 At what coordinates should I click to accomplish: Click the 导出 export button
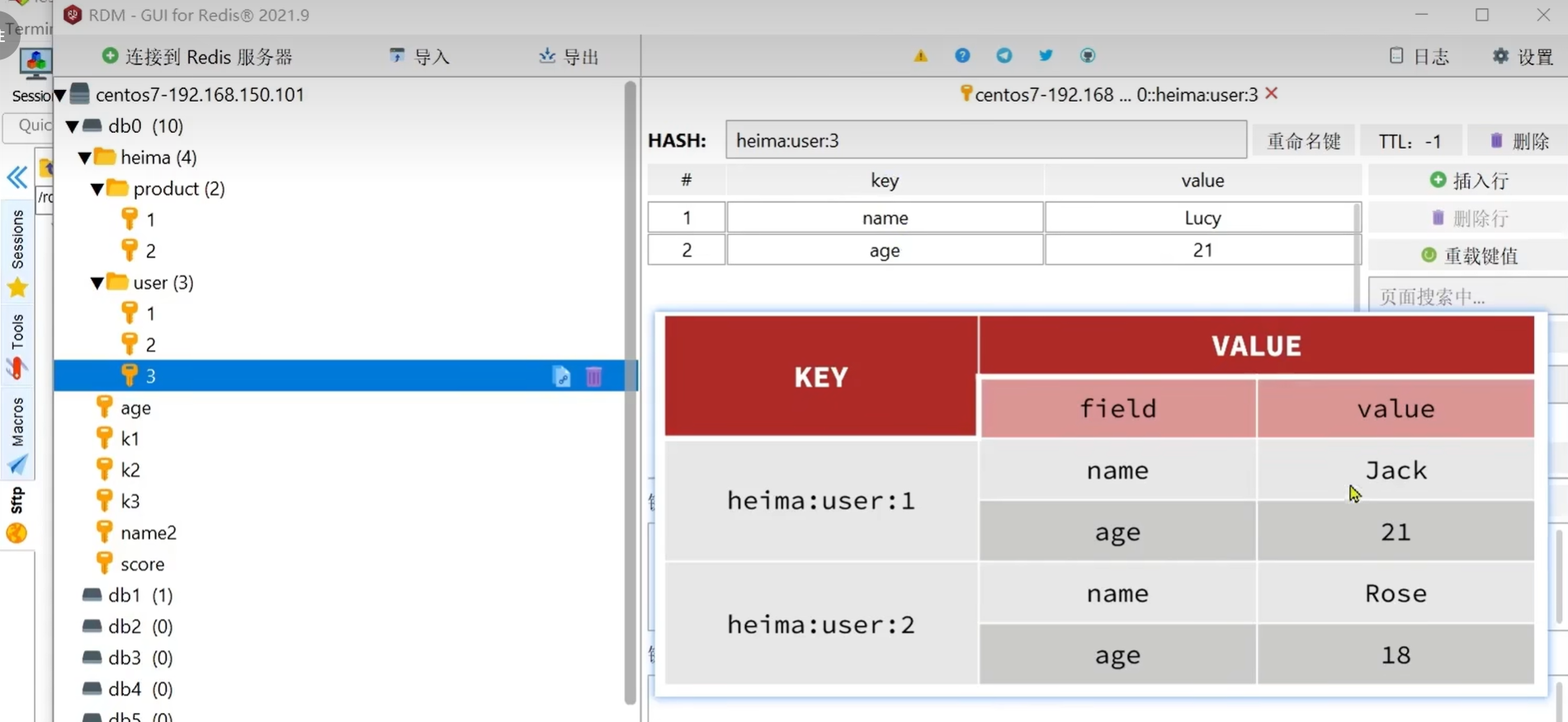569,56
